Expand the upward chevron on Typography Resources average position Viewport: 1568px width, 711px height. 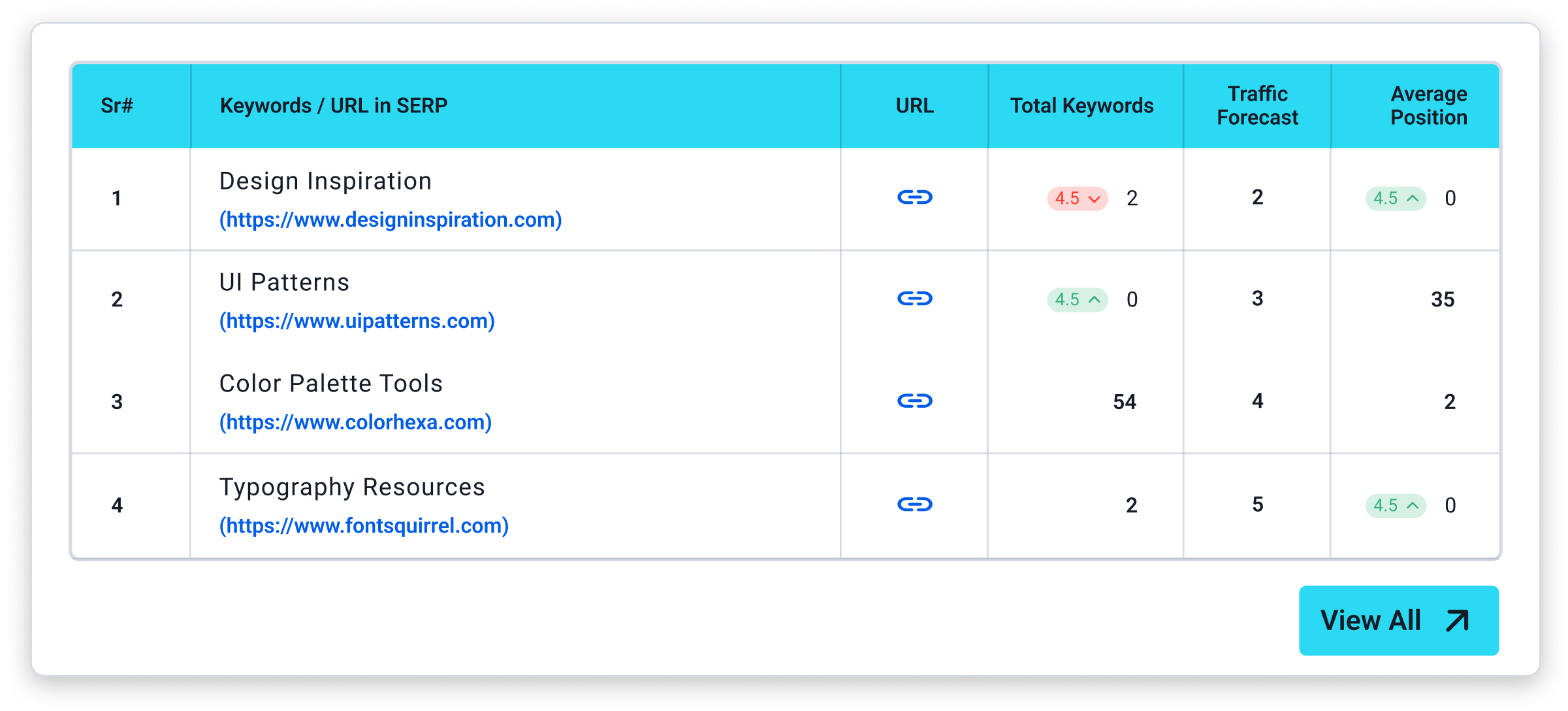[1412, 505]
